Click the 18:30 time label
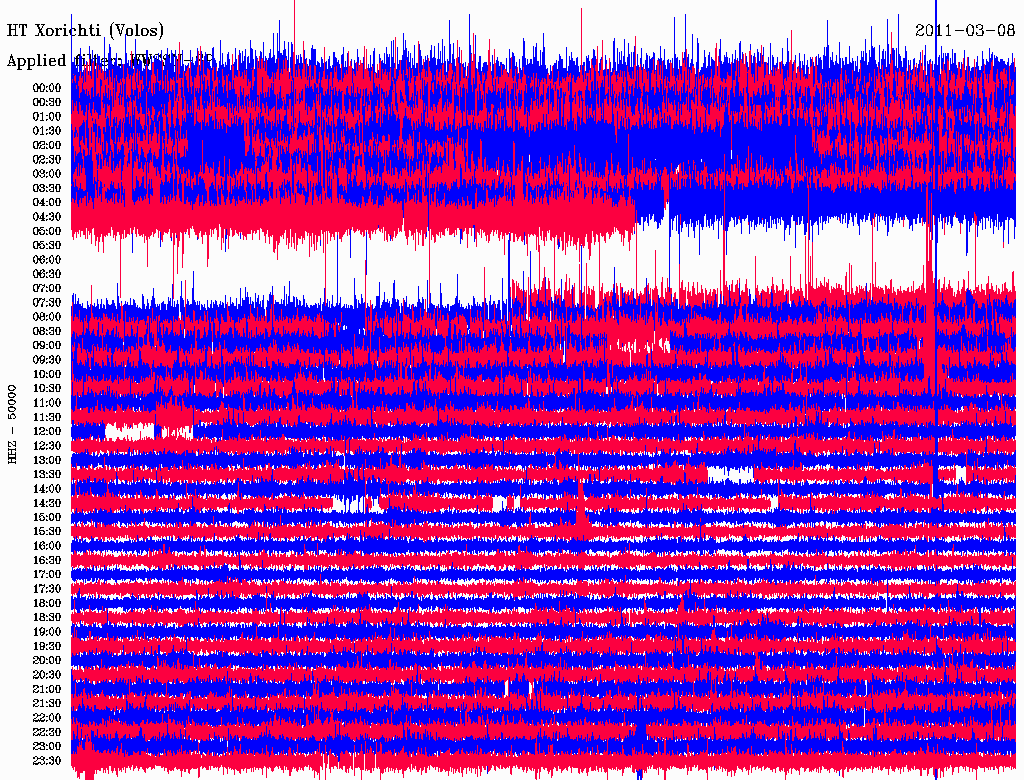This screenshot has height=780, width=1024. pyautogui.click(x=47, y=617)
